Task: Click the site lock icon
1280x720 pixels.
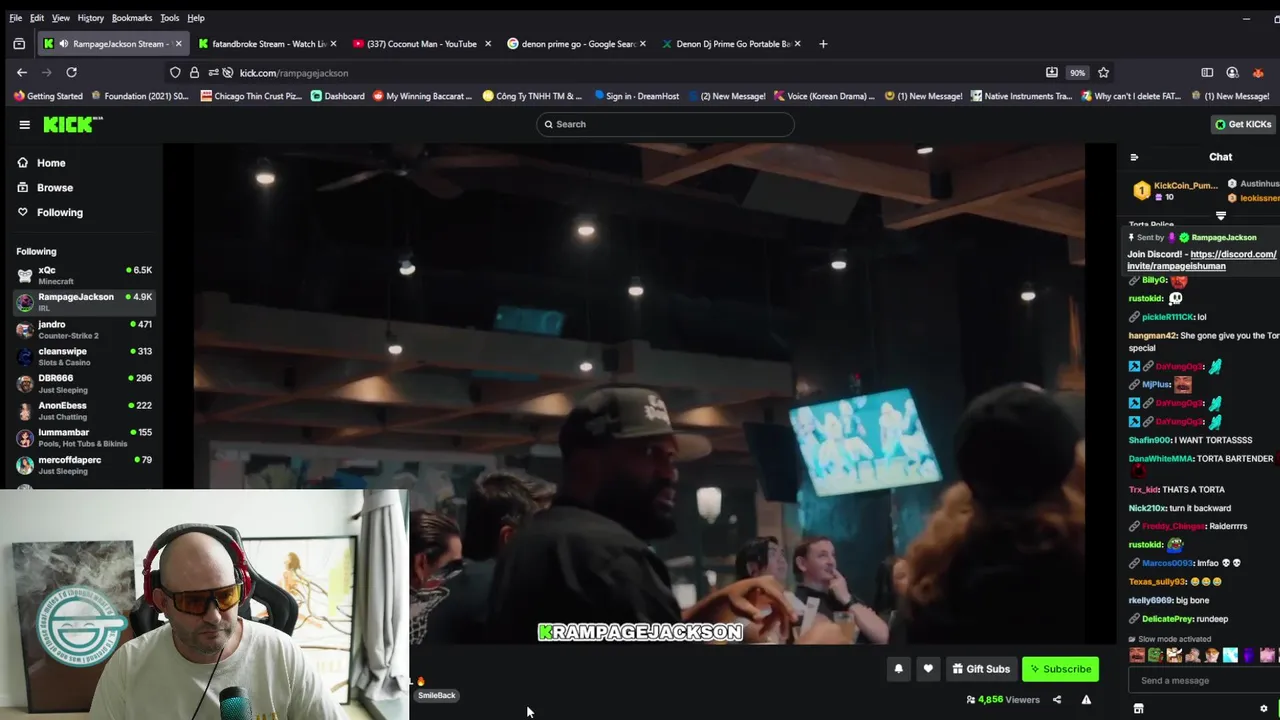Action: (194, 73)
